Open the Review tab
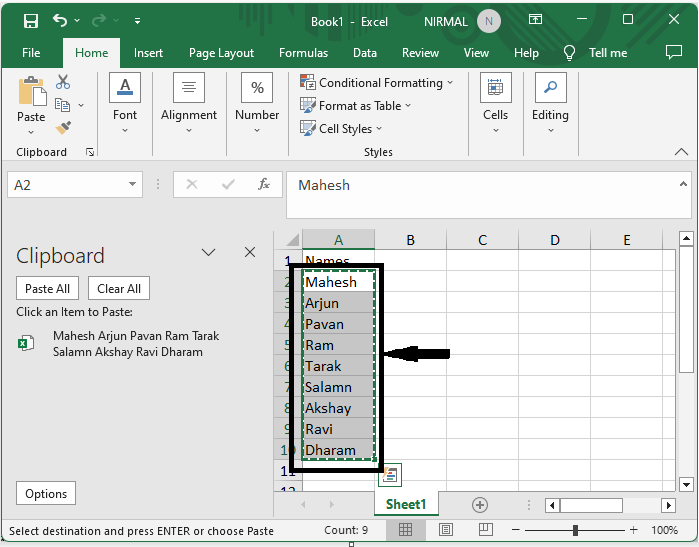The image size is (699, 547). (x=420, y=53)
